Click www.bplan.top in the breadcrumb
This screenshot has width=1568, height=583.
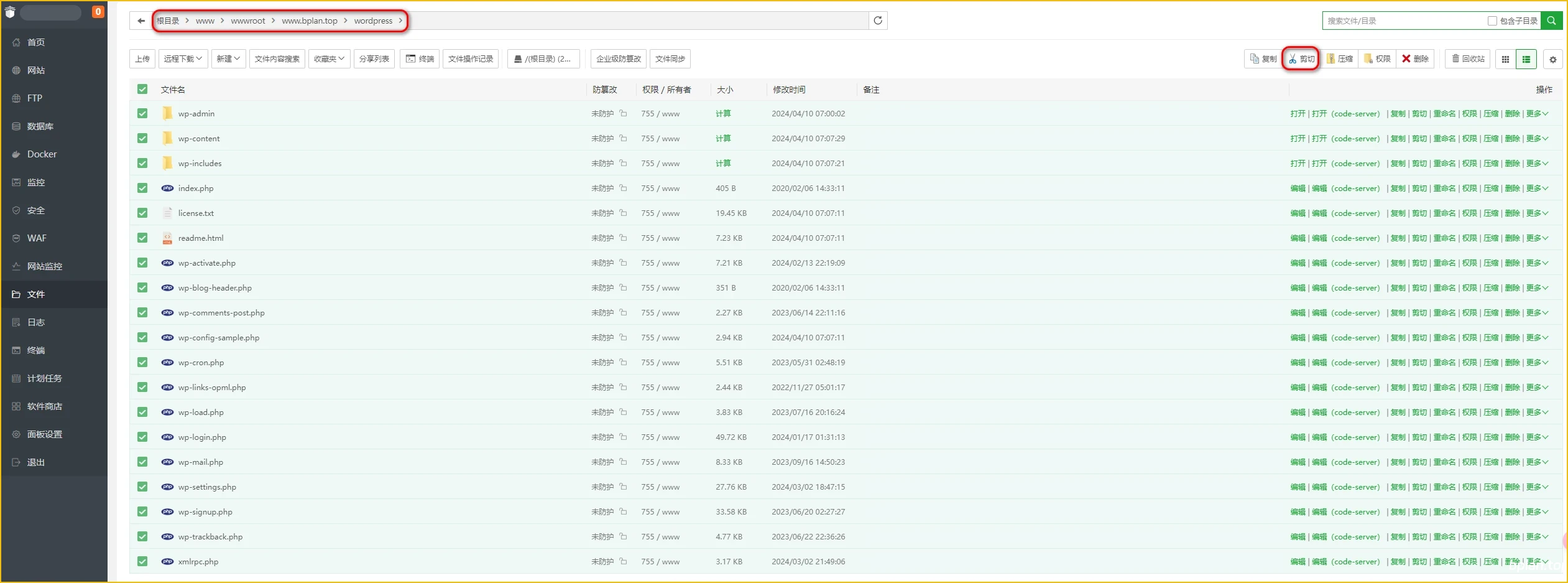(310, 21)
